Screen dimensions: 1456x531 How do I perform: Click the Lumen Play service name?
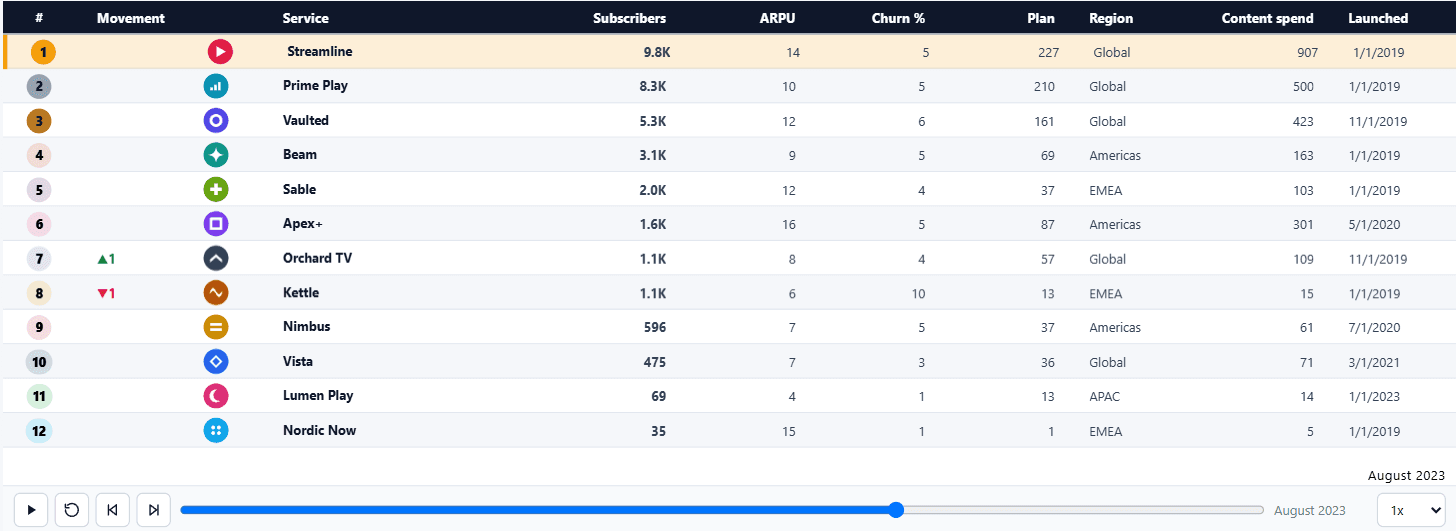[x=318, y=395]
